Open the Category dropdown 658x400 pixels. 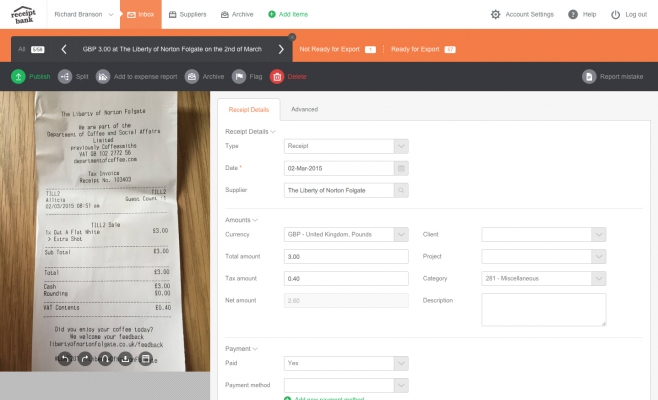click(x=543, y=278)
